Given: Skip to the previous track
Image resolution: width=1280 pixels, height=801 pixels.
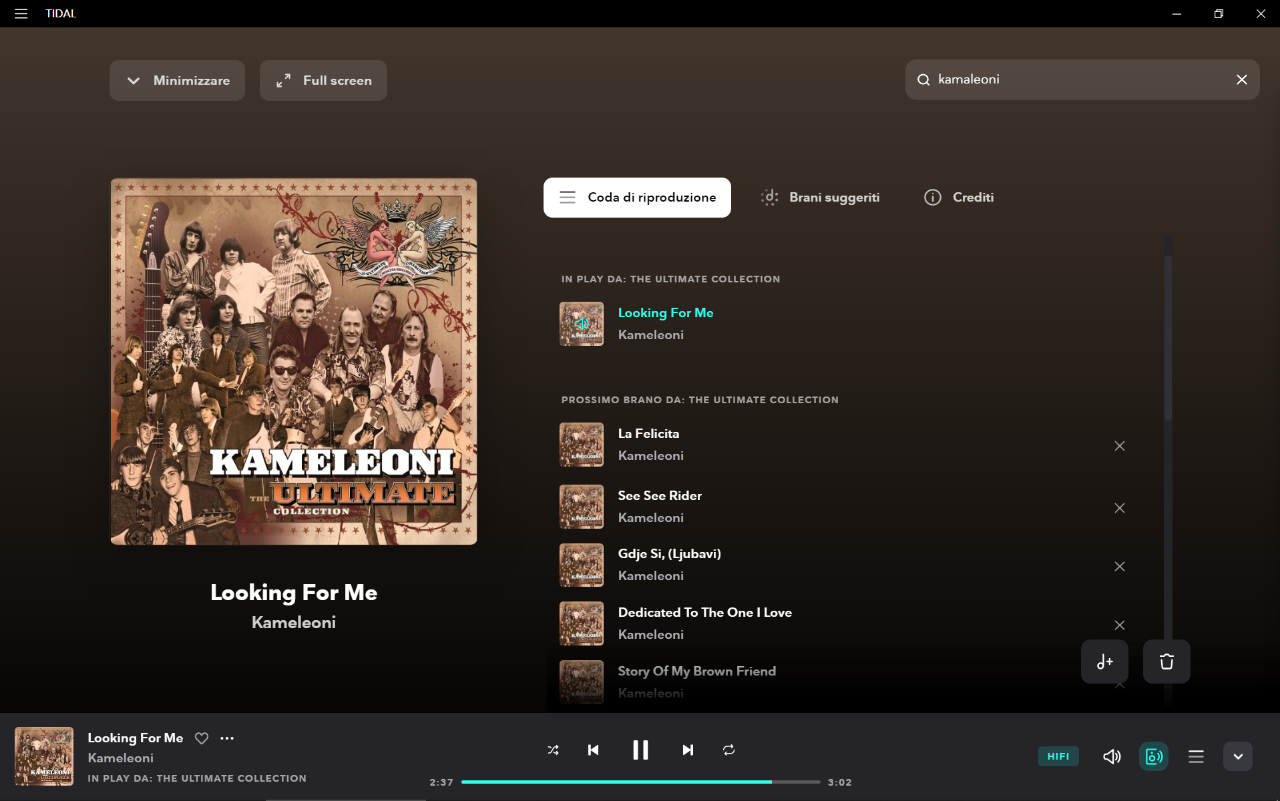Looking at the screenshot, I should (593, 750).
